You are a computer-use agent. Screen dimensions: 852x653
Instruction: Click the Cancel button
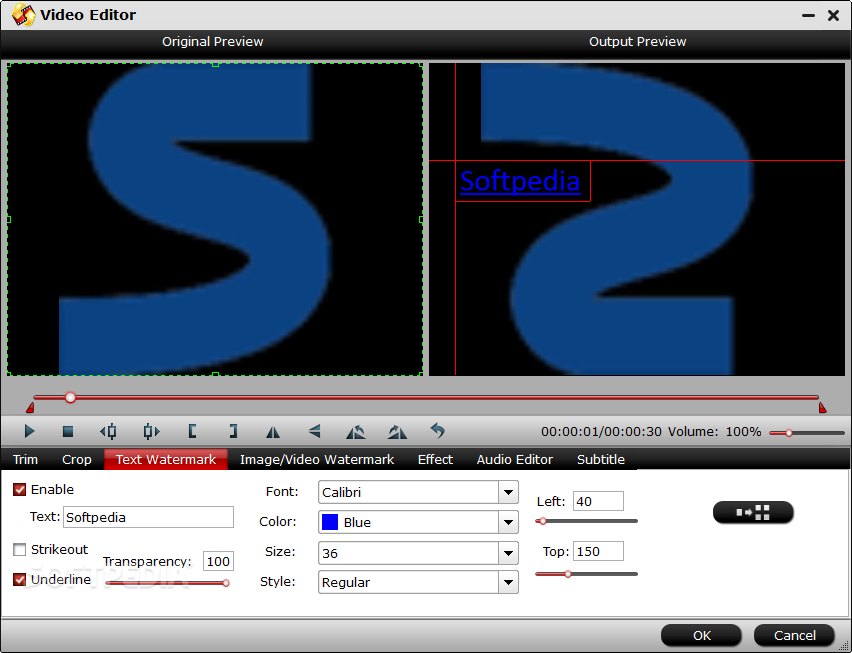(794, 636)
